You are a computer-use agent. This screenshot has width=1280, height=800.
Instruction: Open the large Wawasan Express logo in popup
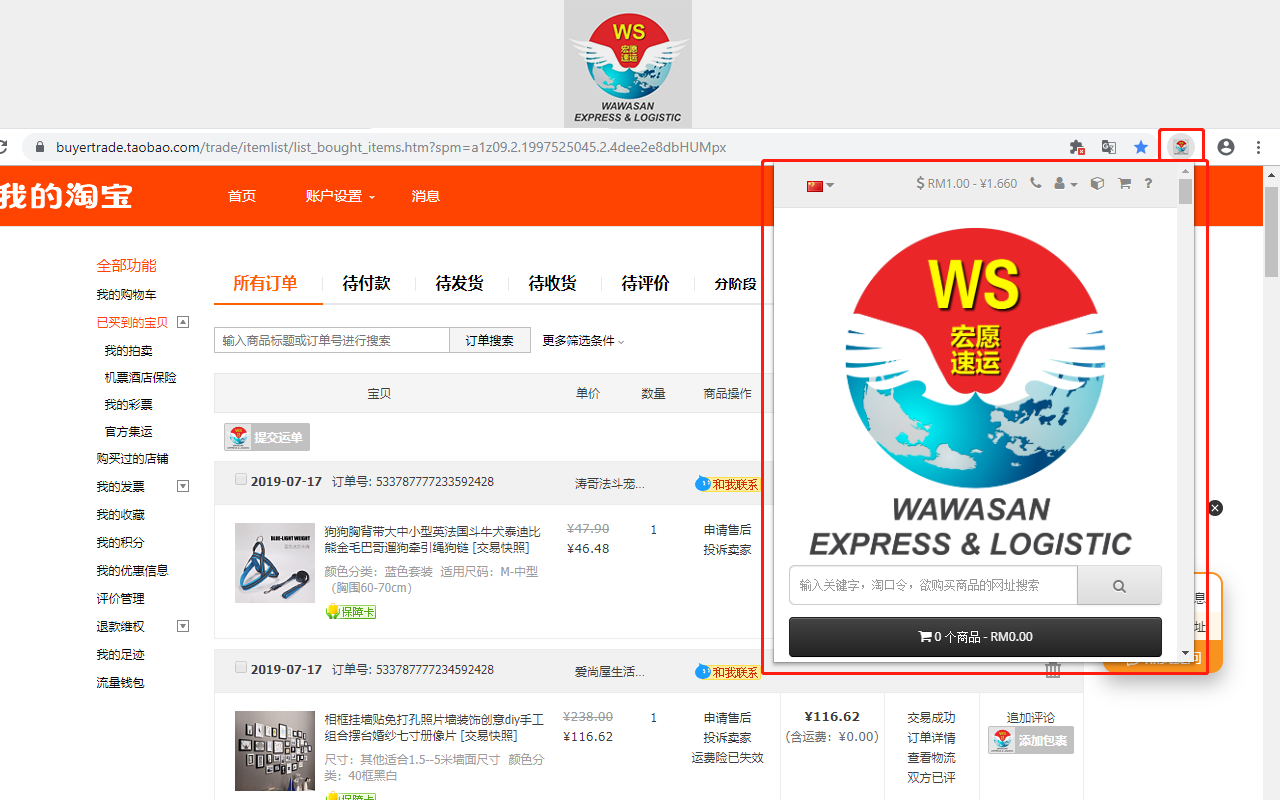[970, 390]
